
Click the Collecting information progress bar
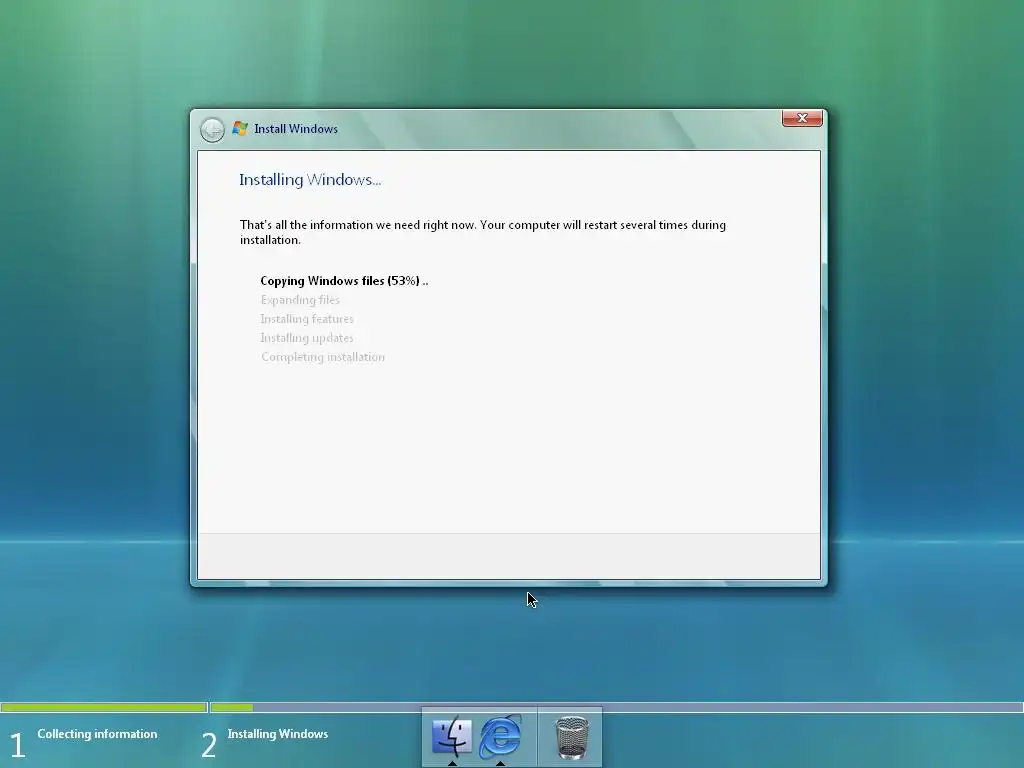pos(104,707)
